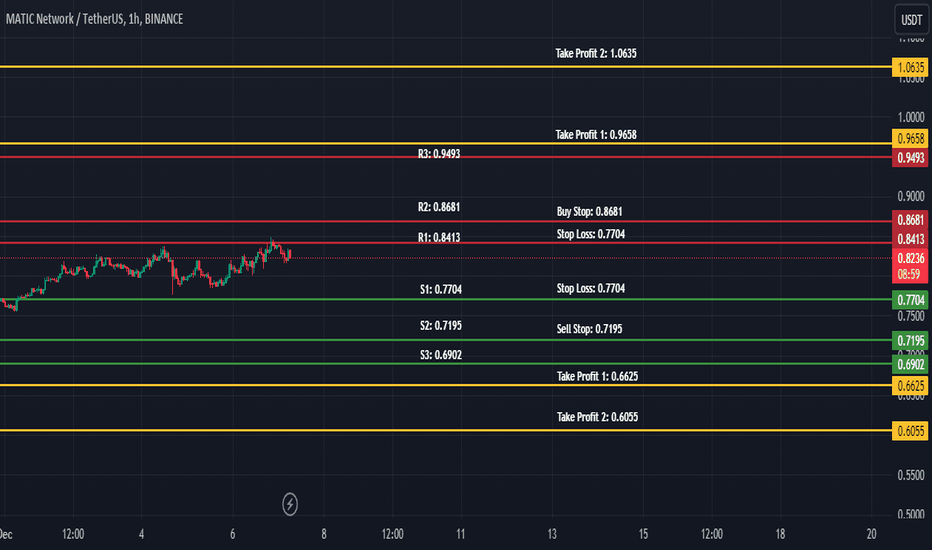The height and width of the screenshot is (550, 932).
Task: Click the date label 13 on time axis
Action: (552, 534)
